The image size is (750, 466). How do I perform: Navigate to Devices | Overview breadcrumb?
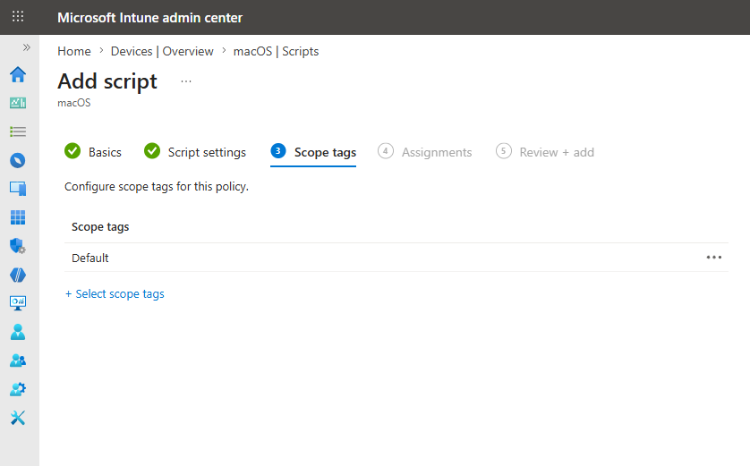[x=162, y=51]
